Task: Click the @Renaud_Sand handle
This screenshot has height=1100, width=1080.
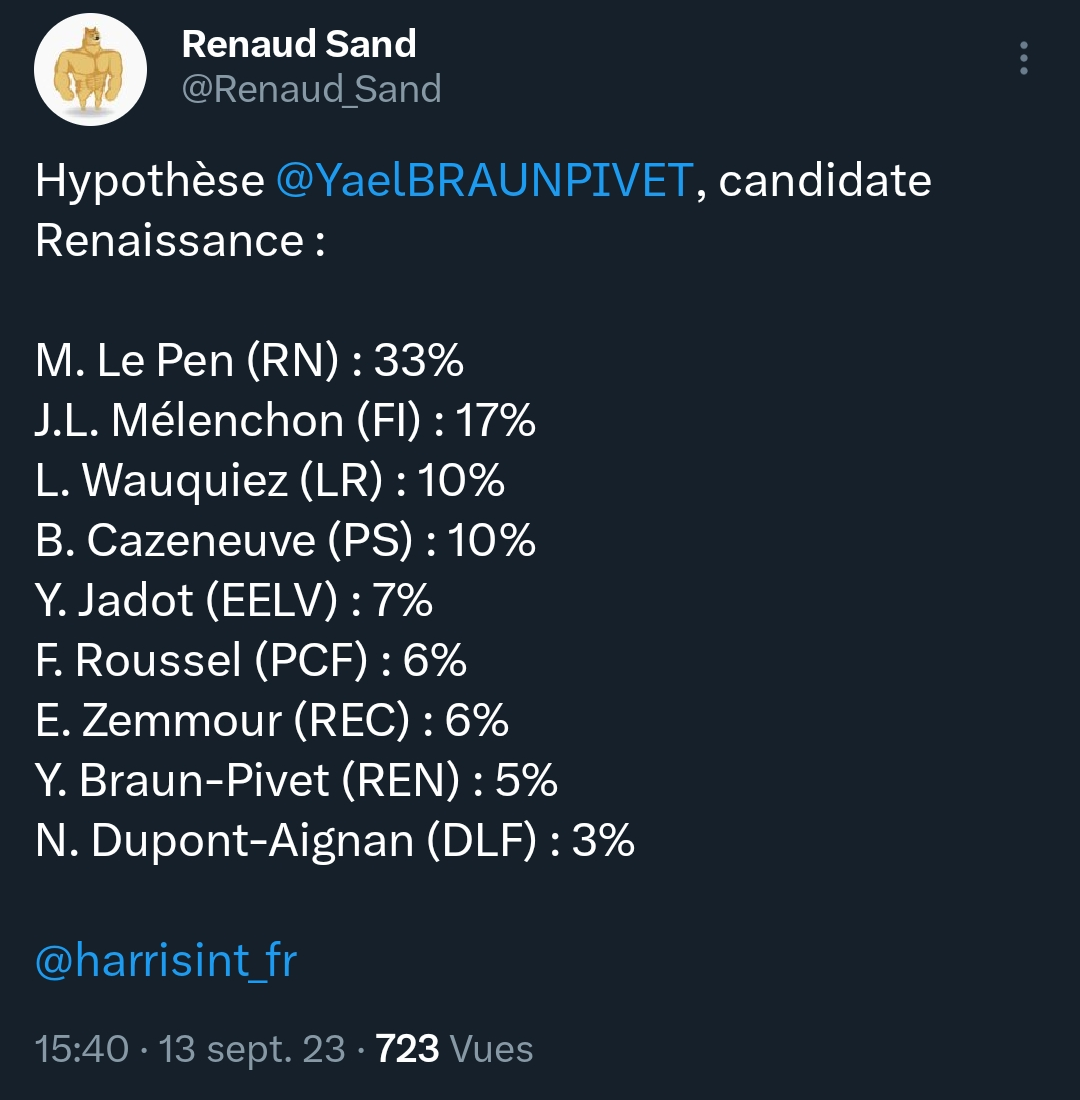Action: [x=312, y=89]
